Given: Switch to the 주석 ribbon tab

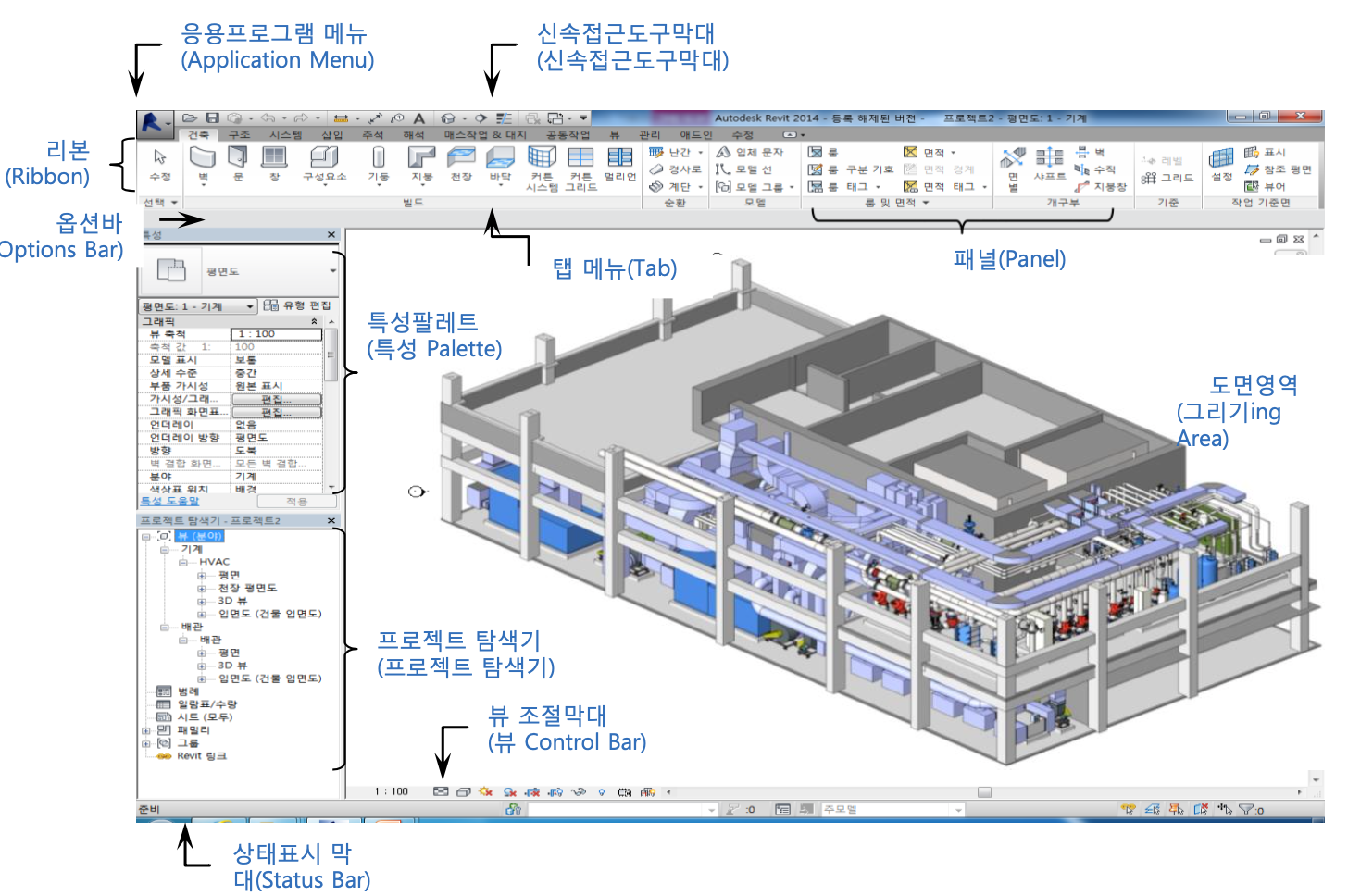Looking at the screenshot, I should click(x=373, y=134).
